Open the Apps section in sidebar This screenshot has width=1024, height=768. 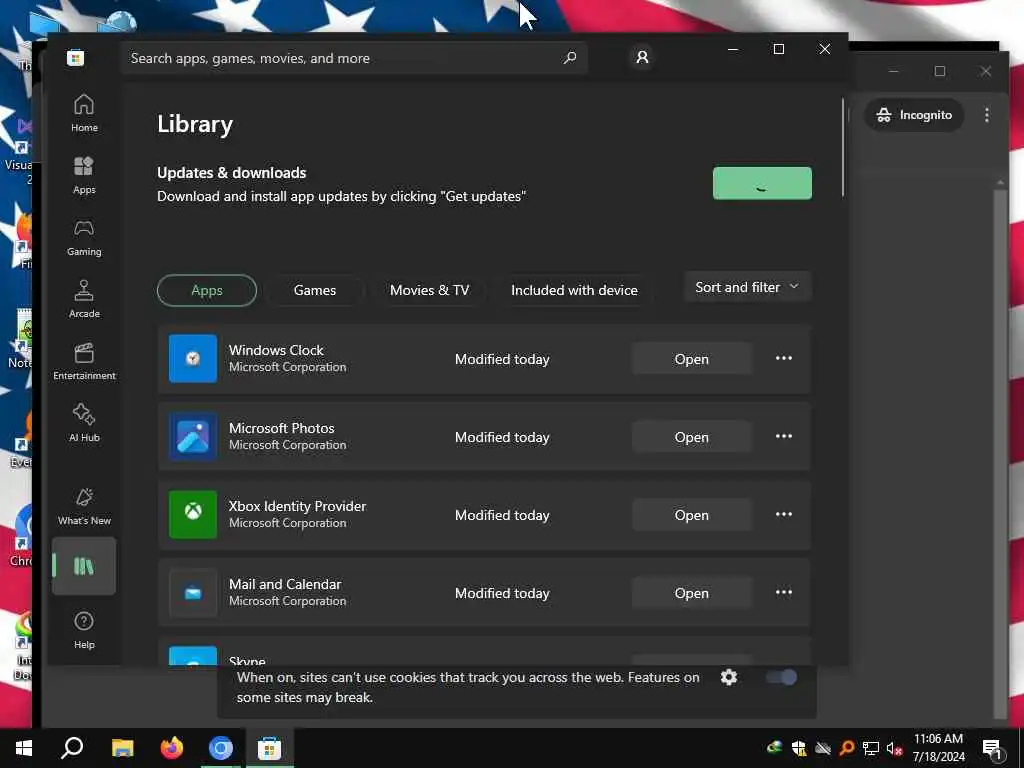(x=84, y=175)
